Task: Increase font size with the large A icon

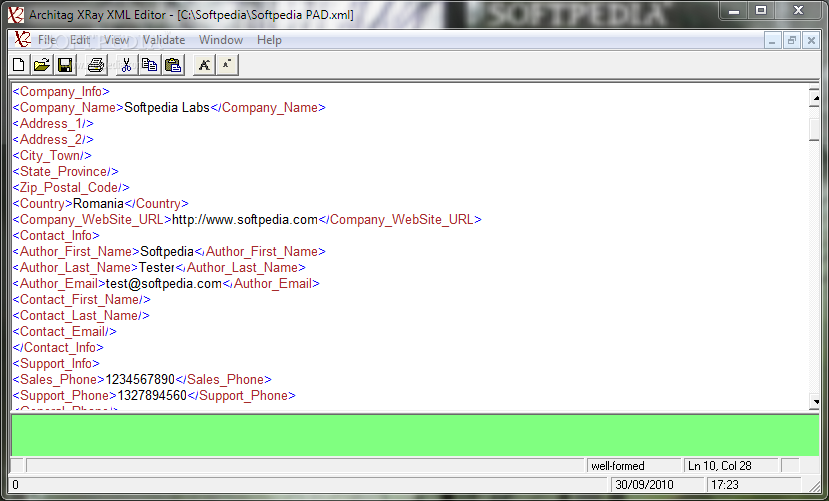Action: (x=204, y=65)
